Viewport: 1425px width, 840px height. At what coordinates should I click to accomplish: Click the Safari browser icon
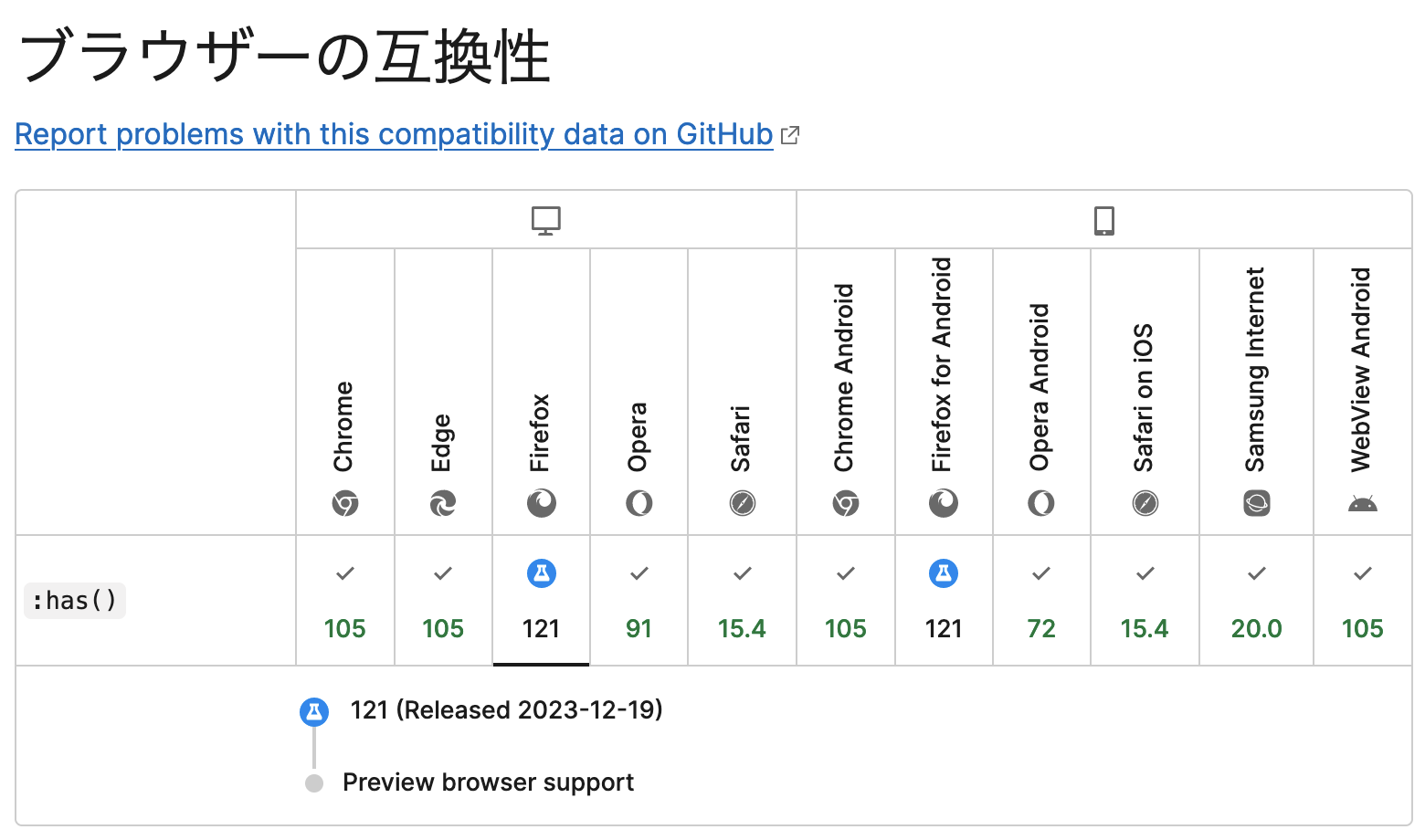[x=742, y=503]
